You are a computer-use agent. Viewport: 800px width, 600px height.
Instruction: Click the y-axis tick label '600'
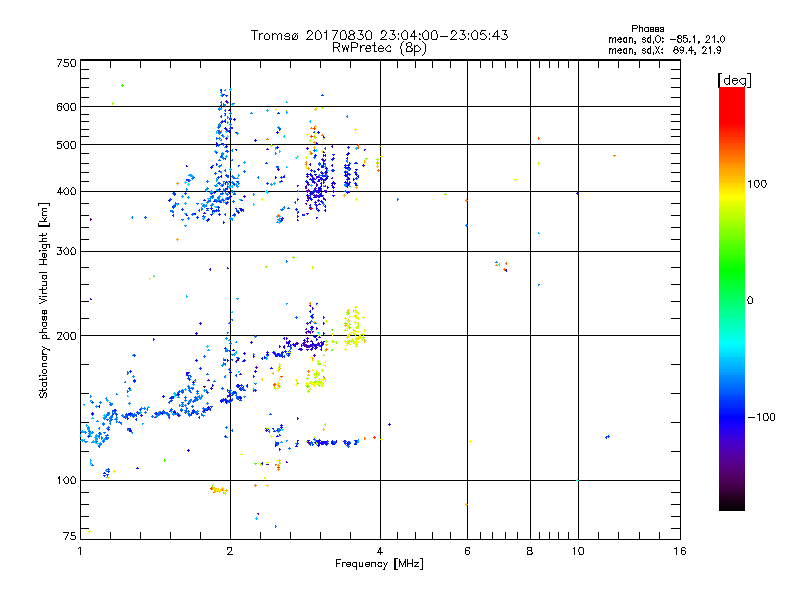(x=66, y=107)
